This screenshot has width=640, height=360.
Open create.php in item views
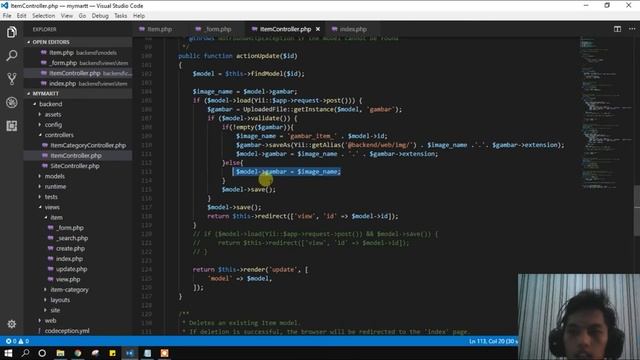point(70,248)
